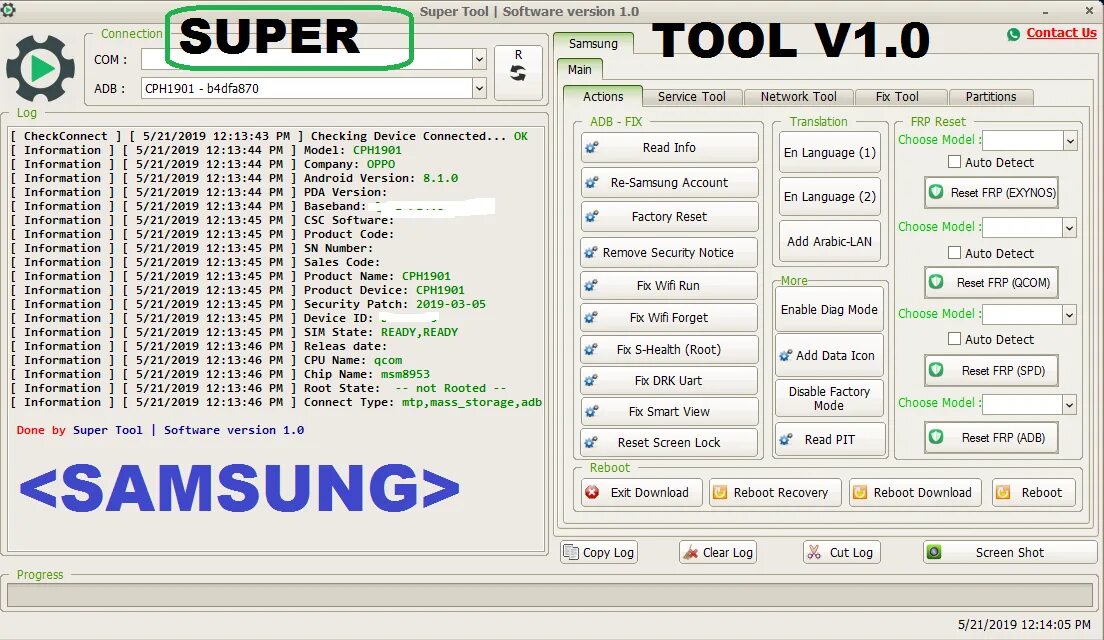Click the Reboot Download button
Viewport: 1104px width, 640px height.
(916, 492)
